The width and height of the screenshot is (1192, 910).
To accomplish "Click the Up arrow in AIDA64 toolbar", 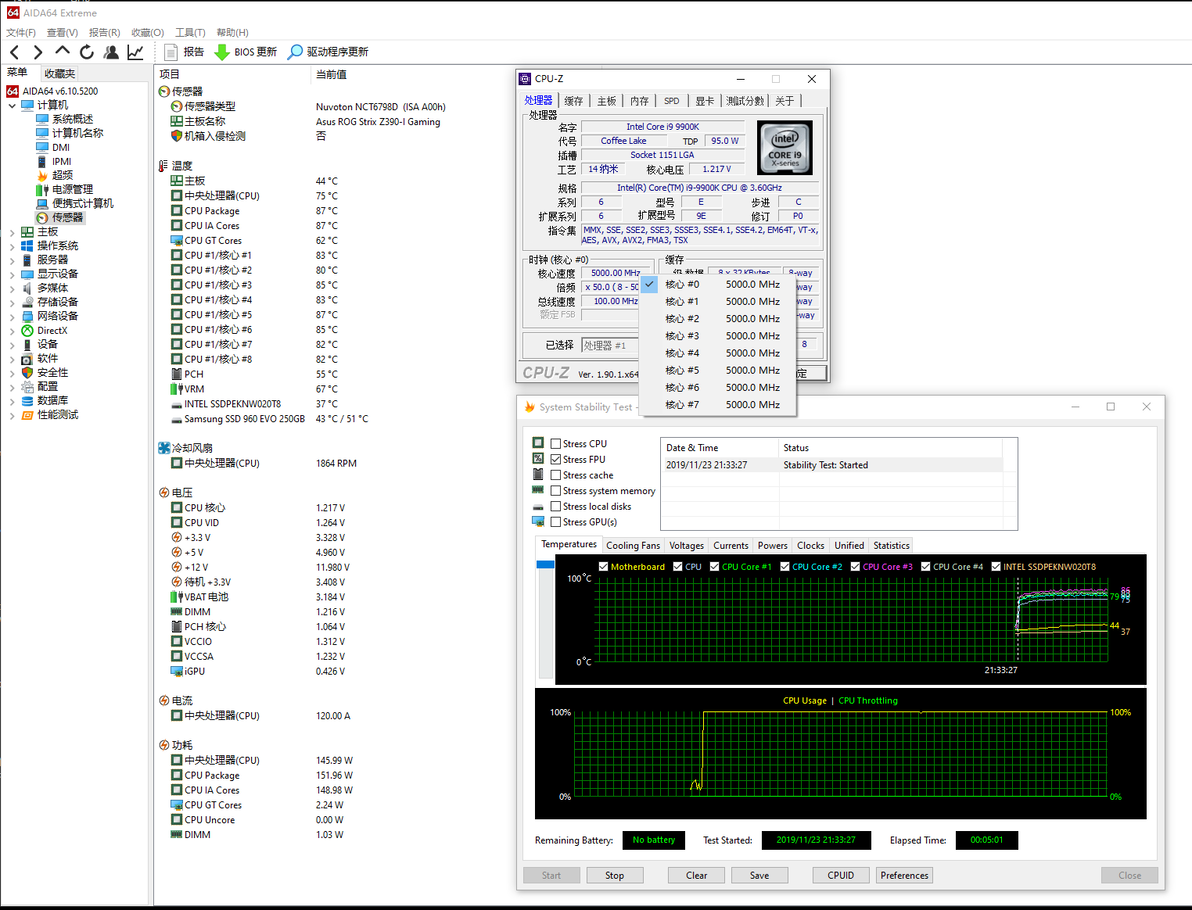I will [62, 51].
